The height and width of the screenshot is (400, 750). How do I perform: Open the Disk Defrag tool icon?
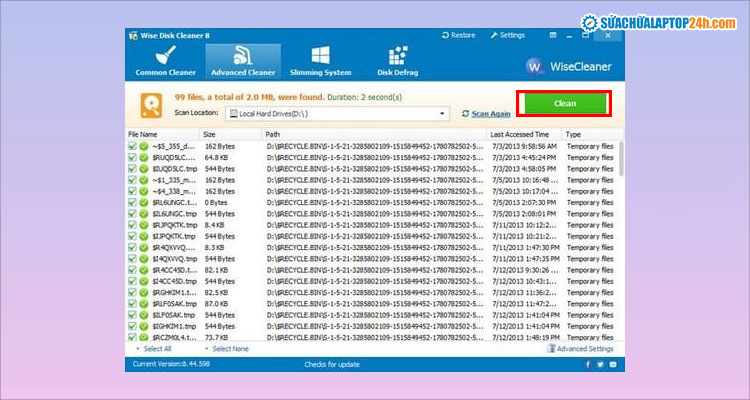pyautogui.click(x=398, y=54)
